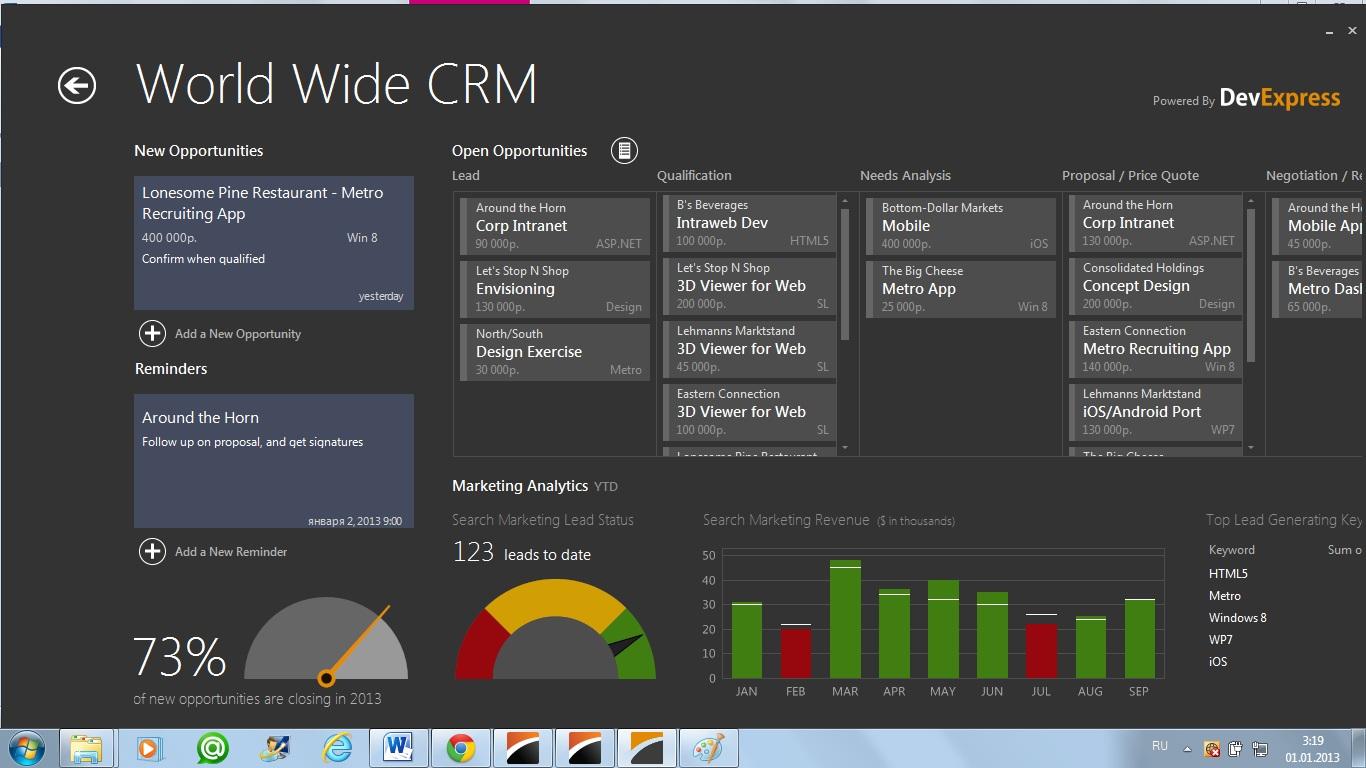
Task: Open the Paint palette icon in the taskbar
Action: [708, 748]
